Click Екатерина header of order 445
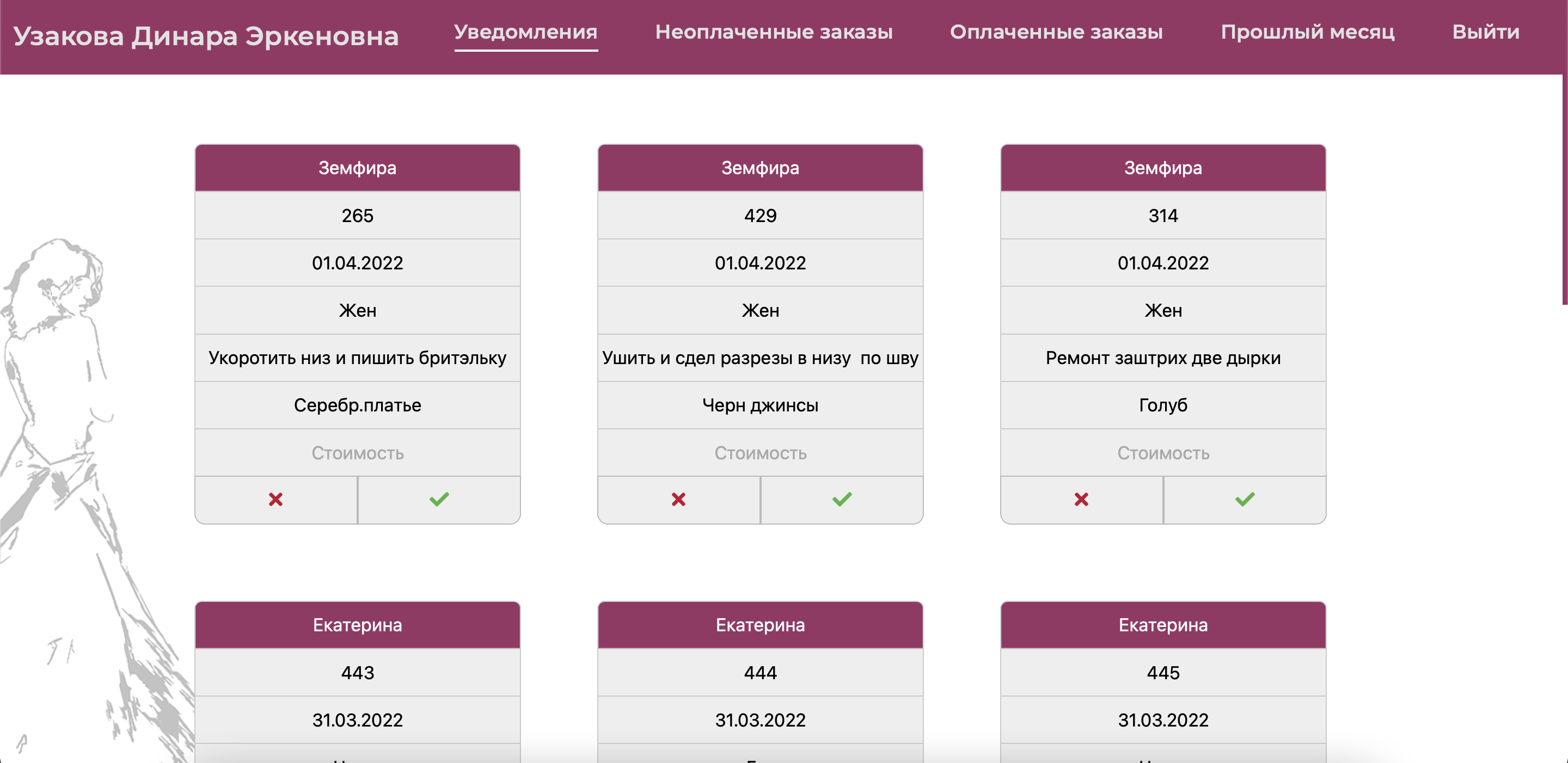The width and height of the screenshot is (1568, 763). pyautogui.click(x=1162, y=625)
